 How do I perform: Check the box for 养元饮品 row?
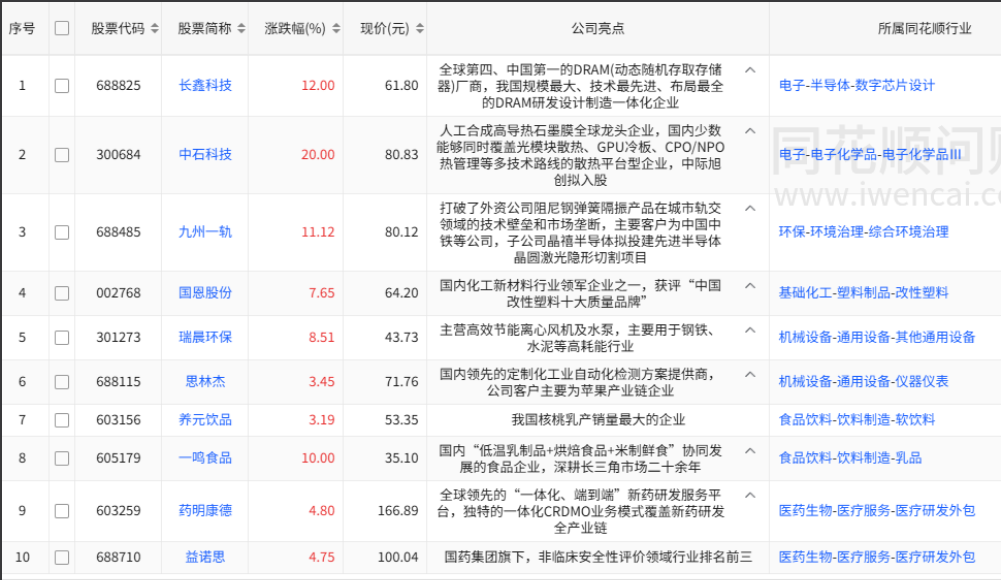tap(62, 420)
